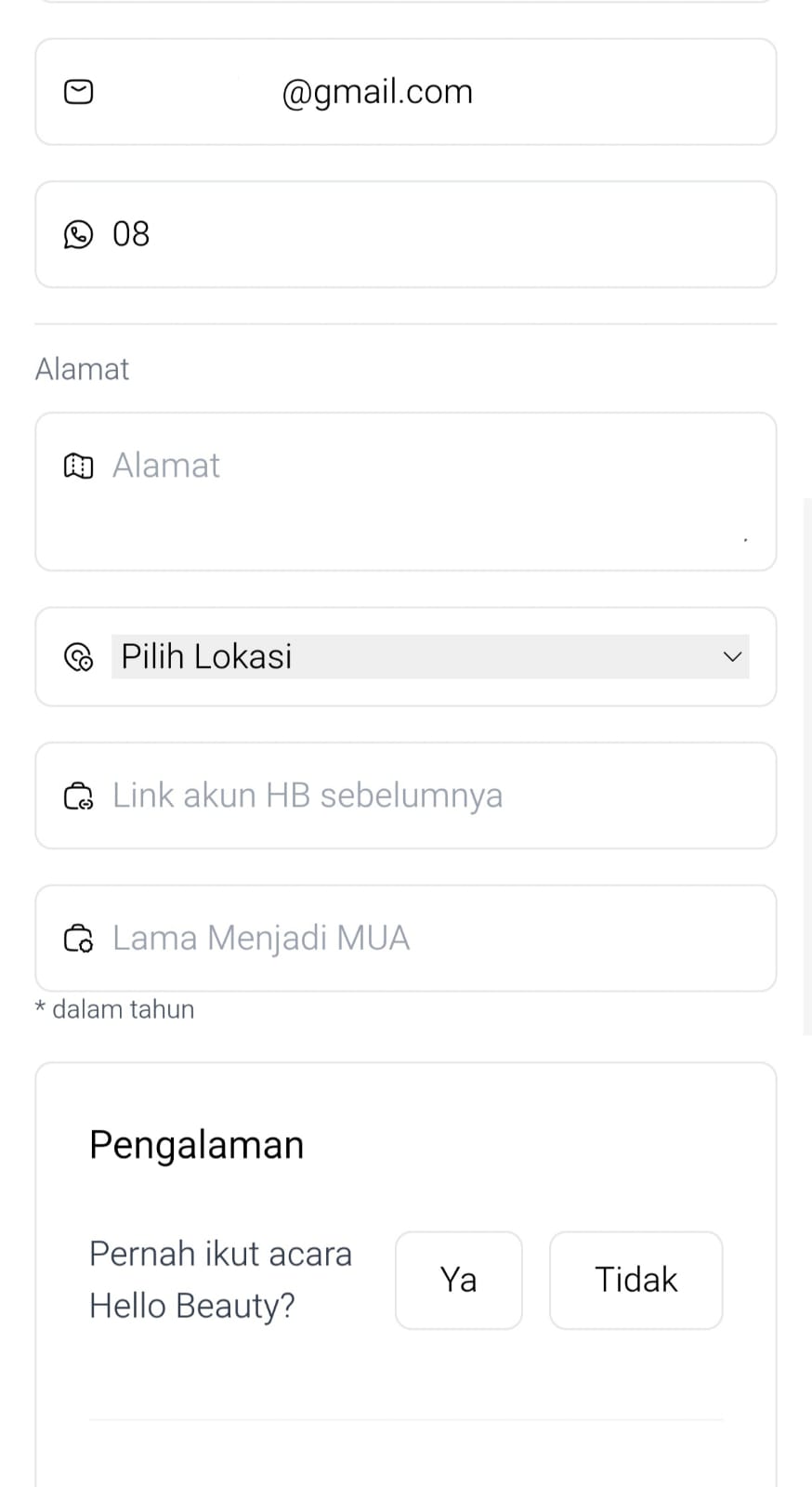Focus the gmail.com email input field
The image size is (812, 1487).
[427, 92]
